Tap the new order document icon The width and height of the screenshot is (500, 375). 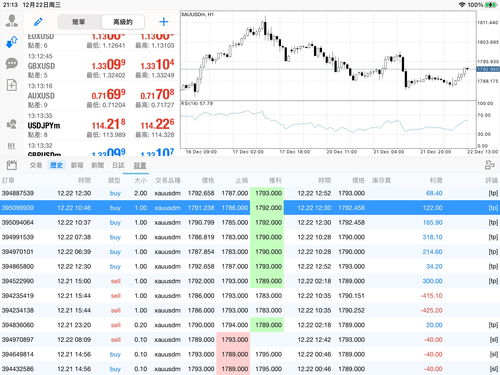[x=12, y=85]
